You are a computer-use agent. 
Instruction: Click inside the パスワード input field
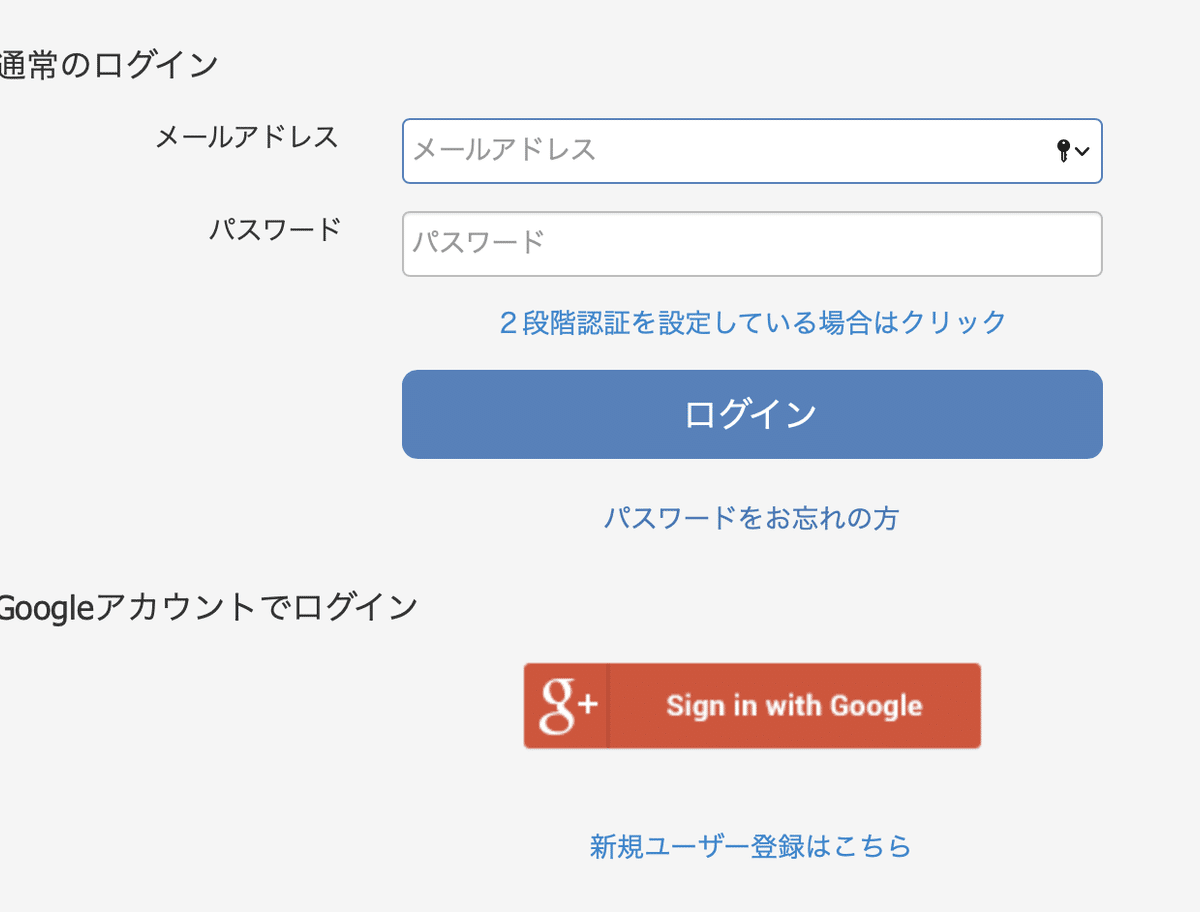click(x=730, y=243)
